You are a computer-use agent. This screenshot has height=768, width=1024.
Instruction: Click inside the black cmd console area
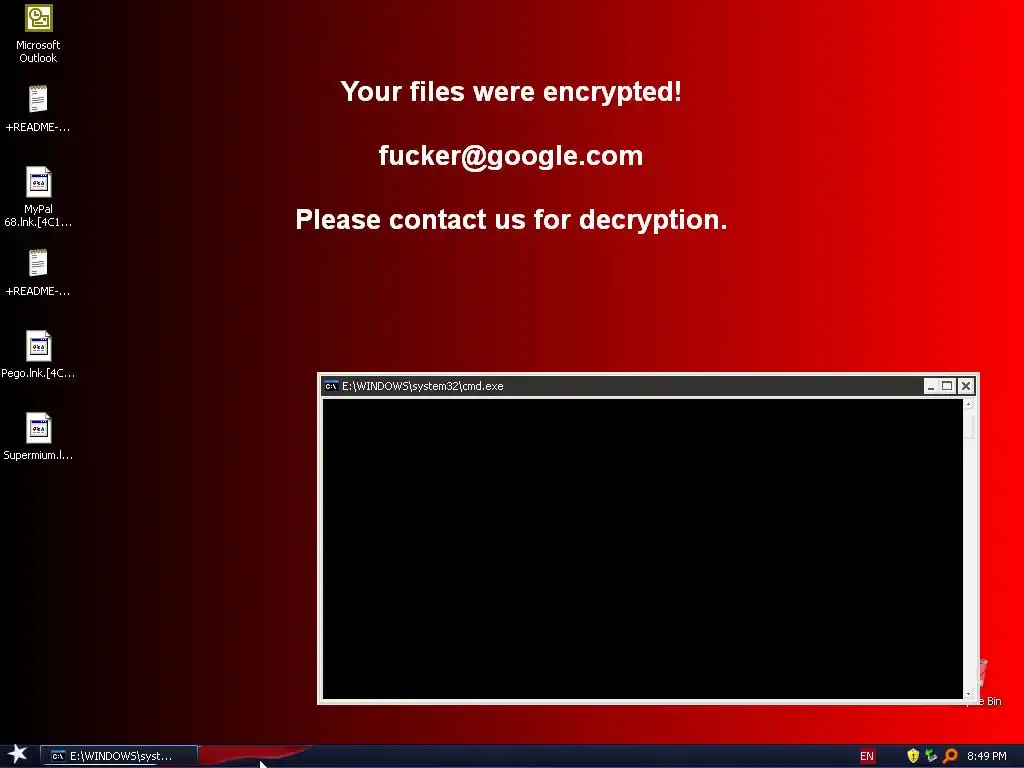[643, 549]
